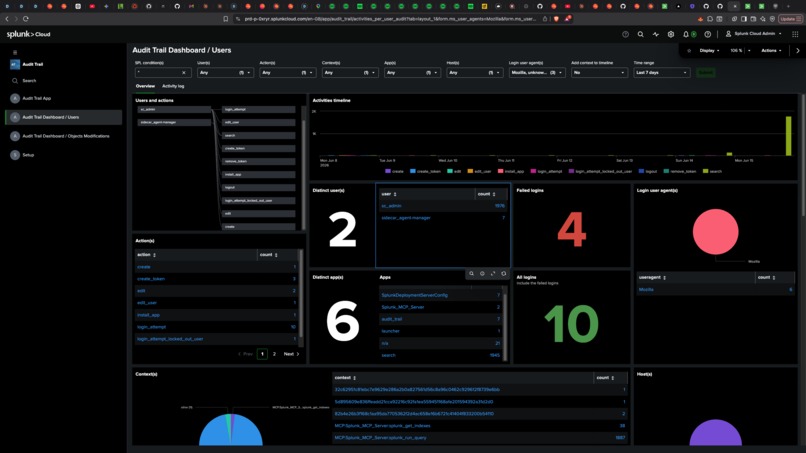This screenshot has height=453, width=806.
Task: Open the Add context to timeline dropdown
Action: tap(599, 73)
